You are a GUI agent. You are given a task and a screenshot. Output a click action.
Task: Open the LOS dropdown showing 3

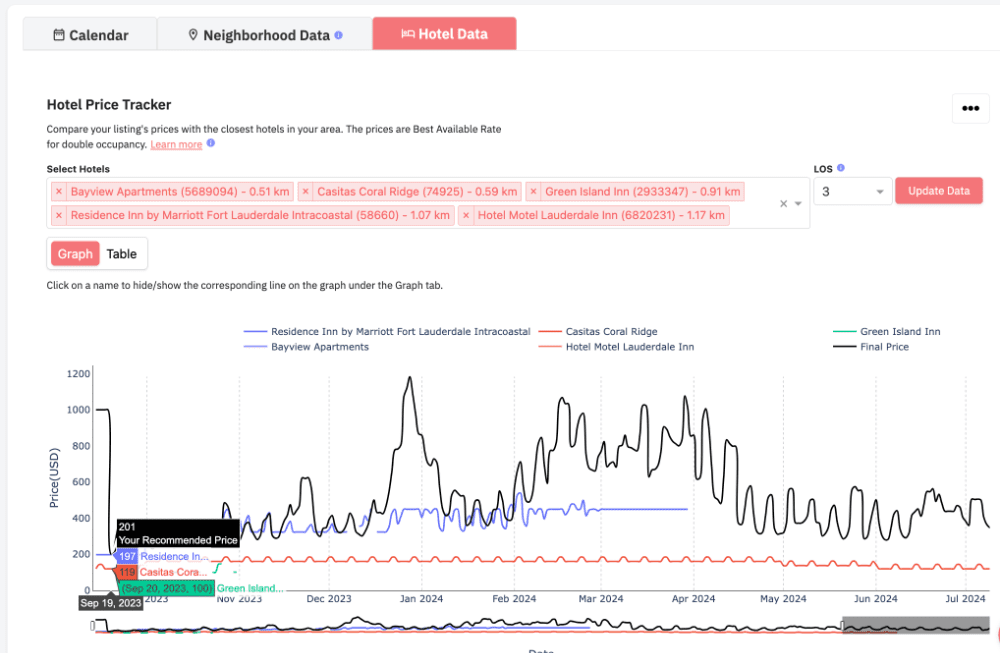pyautogui.click(x=853, y=191)
